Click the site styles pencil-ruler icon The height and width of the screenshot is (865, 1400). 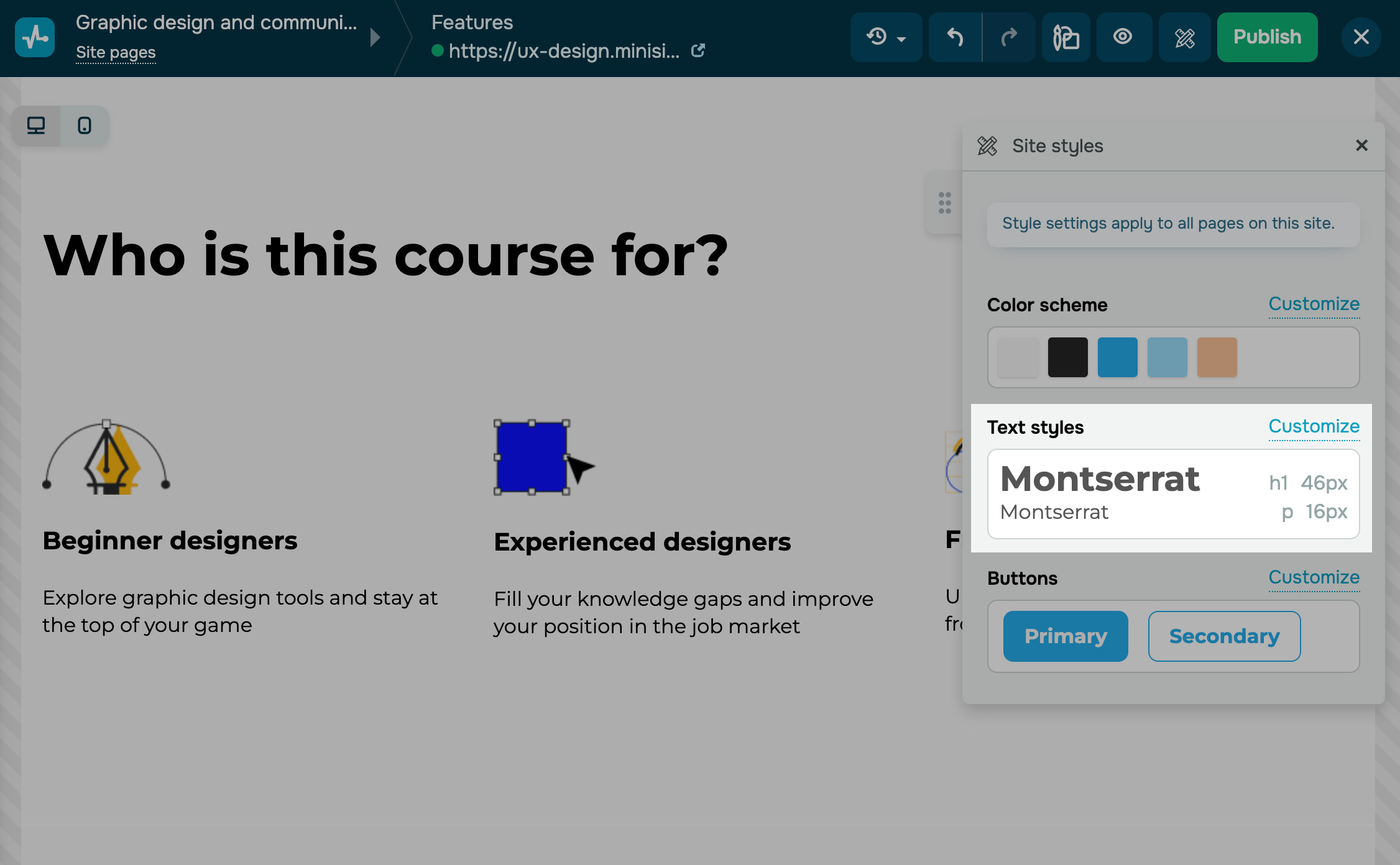1184,37
